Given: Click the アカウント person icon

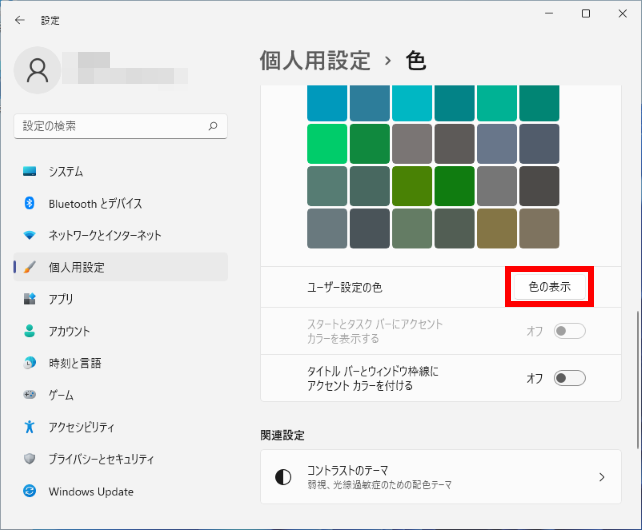Looking at the screenshot, I should click(29, 331).
